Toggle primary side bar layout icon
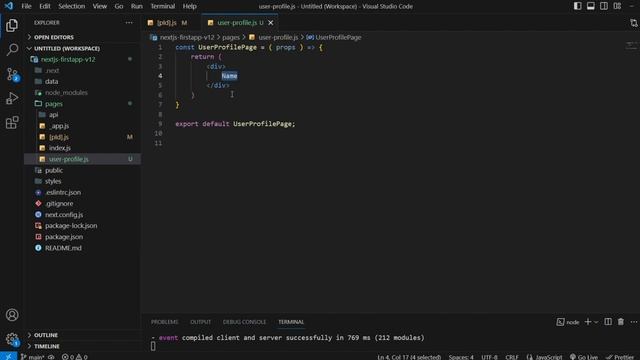The height and width of the screenshot is (360, 640). click(x=578, y=6)
